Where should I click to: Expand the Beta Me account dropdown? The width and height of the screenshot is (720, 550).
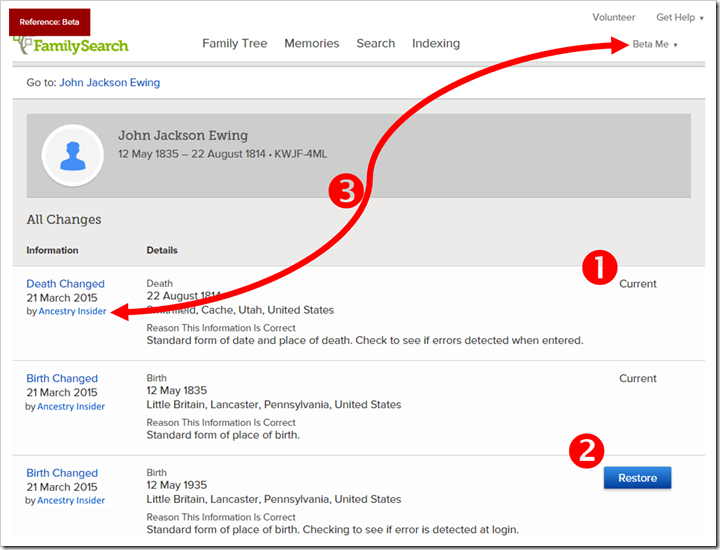click(x=655, y=44)
